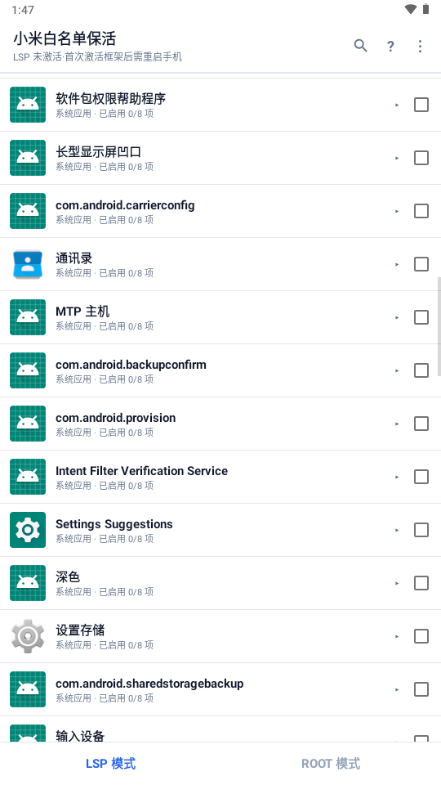Click the vertical scrollbar thumb

tap(439, 325)
